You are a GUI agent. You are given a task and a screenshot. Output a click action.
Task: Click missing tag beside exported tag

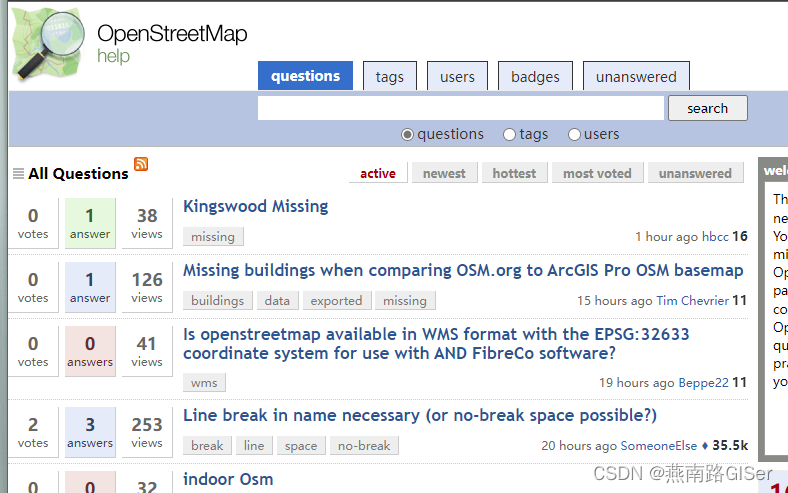coord(405,301)
